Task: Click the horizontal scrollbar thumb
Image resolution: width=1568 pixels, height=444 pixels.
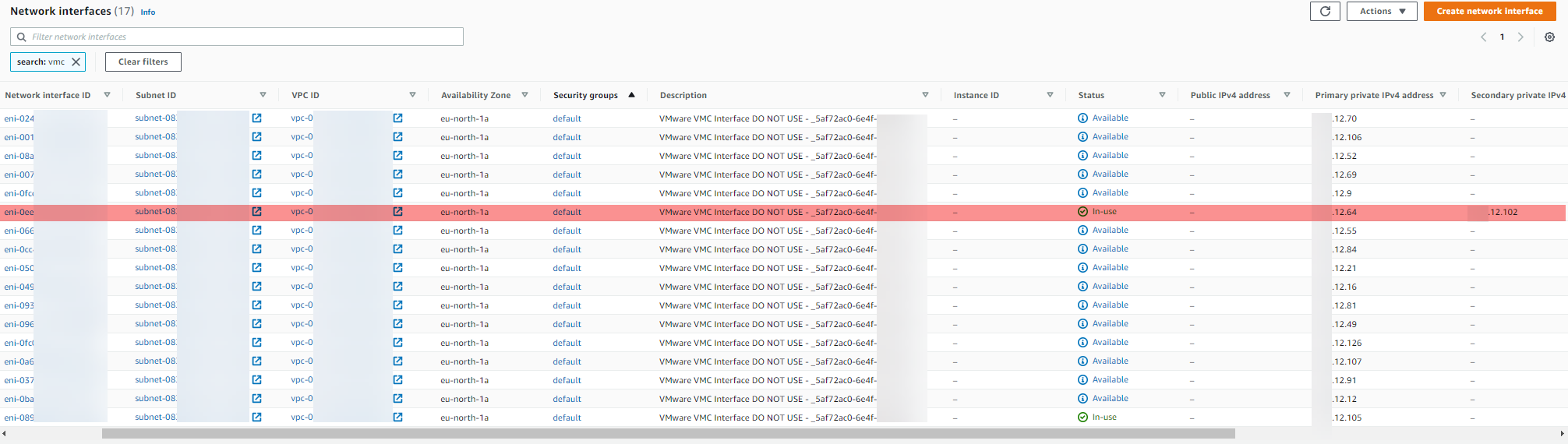Action: [x=668, y=434]
